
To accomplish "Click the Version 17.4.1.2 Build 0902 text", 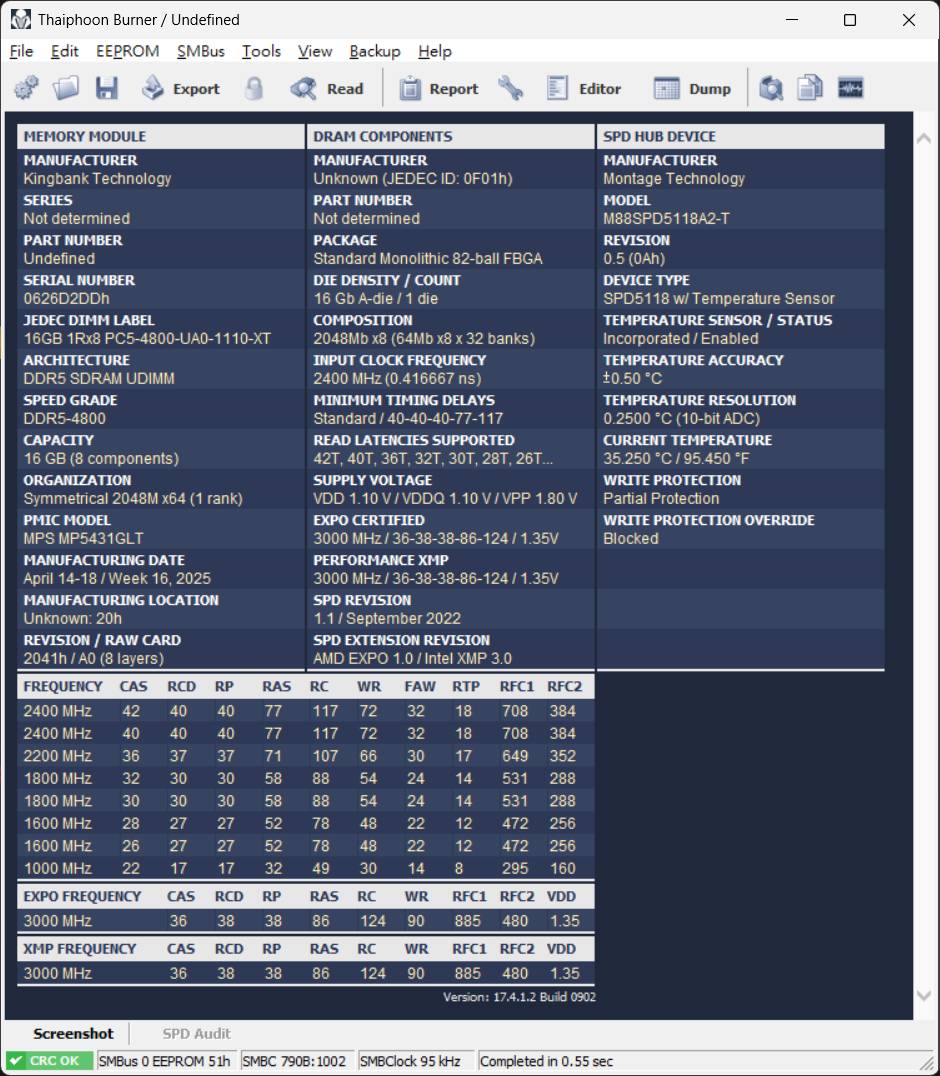I will [x=519, y=996].
